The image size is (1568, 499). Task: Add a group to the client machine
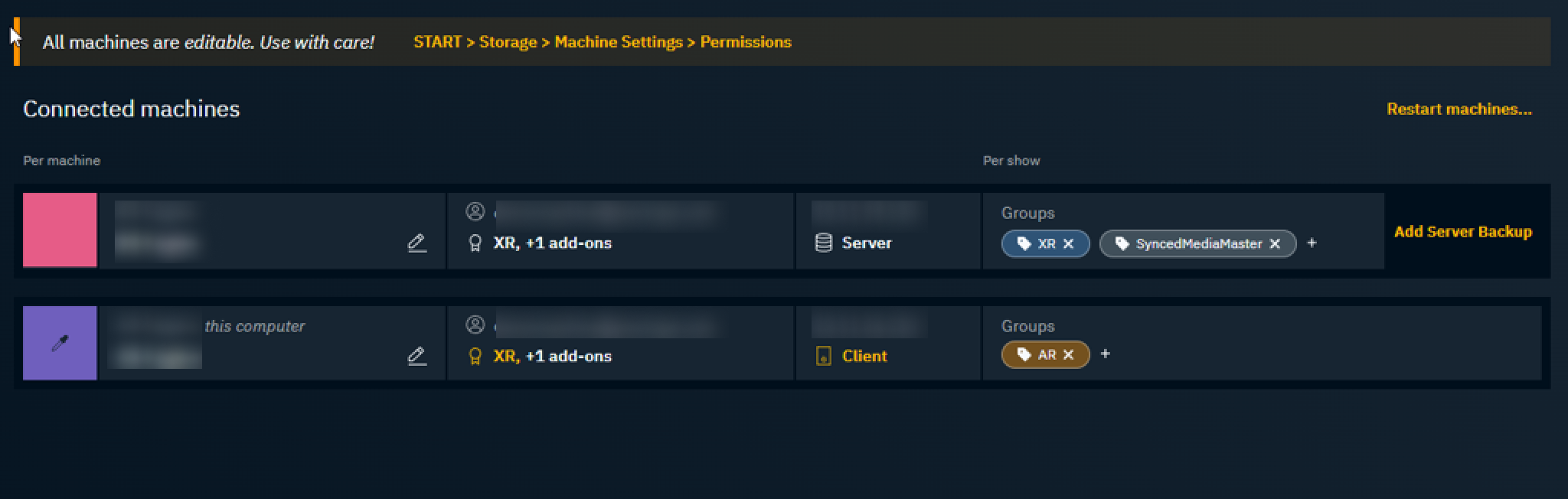[1105, 354]
